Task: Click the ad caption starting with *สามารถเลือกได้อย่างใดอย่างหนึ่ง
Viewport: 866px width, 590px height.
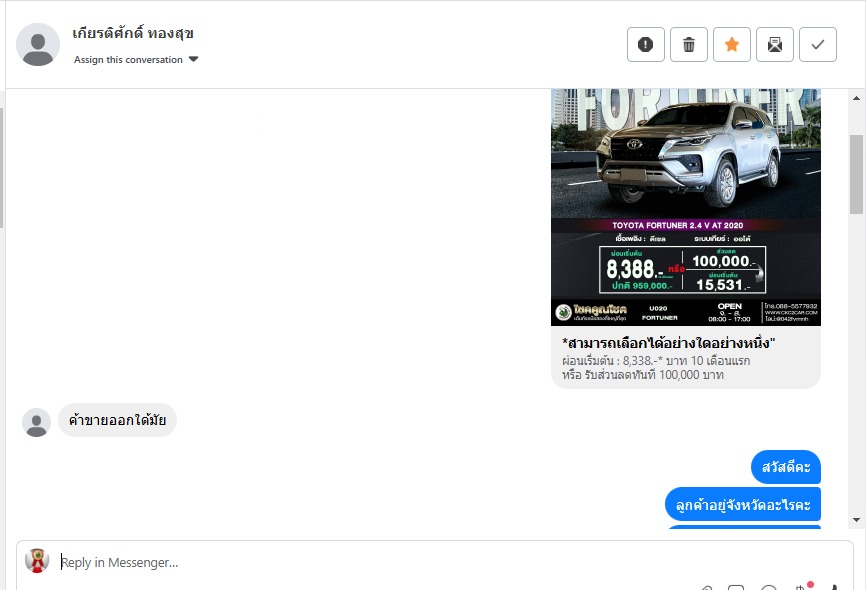Action: click(x=669, y=343)
